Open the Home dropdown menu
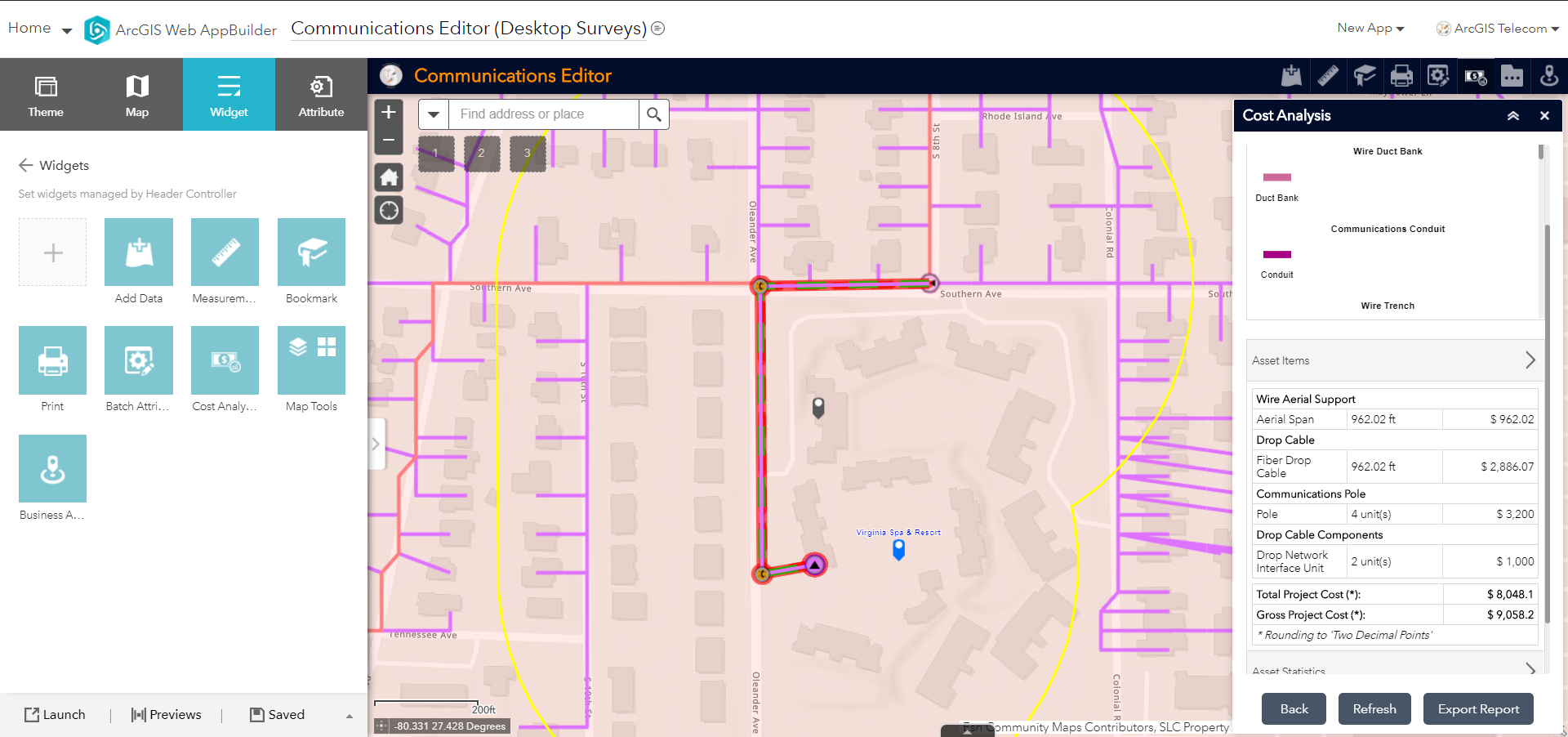Viewport: 1568px width, 737px height. pos(67,31)
